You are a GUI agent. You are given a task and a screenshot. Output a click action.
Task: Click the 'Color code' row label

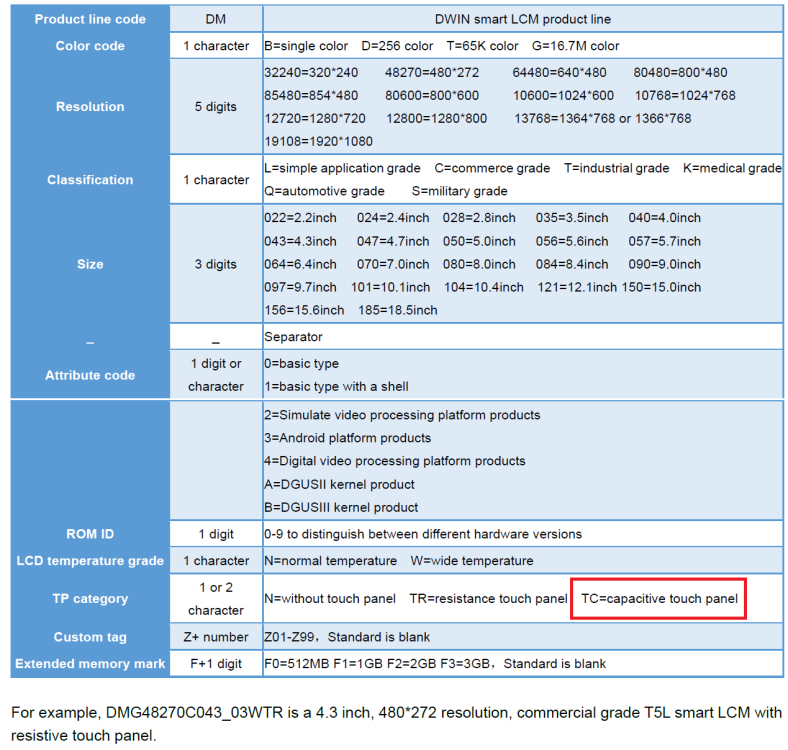(x=90, y=46)
